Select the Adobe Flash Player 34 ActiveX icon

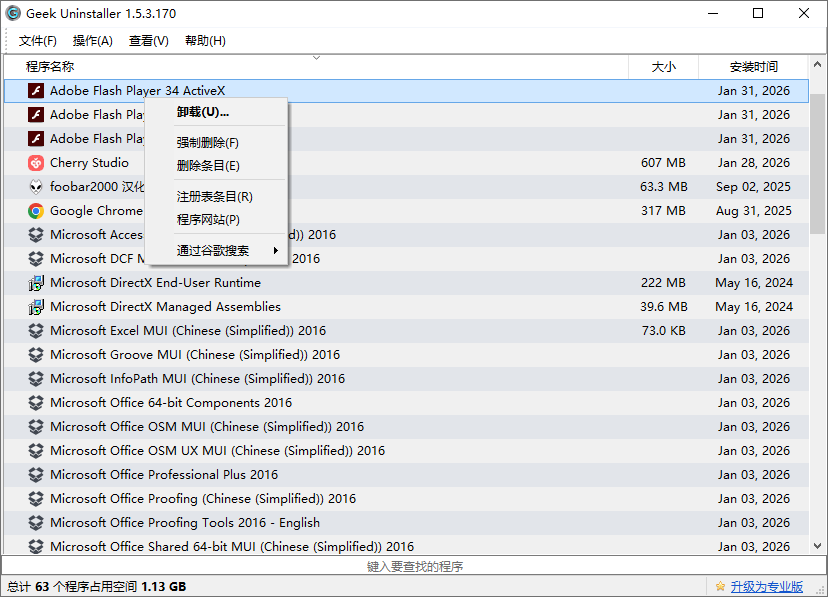tap(34, 90)
